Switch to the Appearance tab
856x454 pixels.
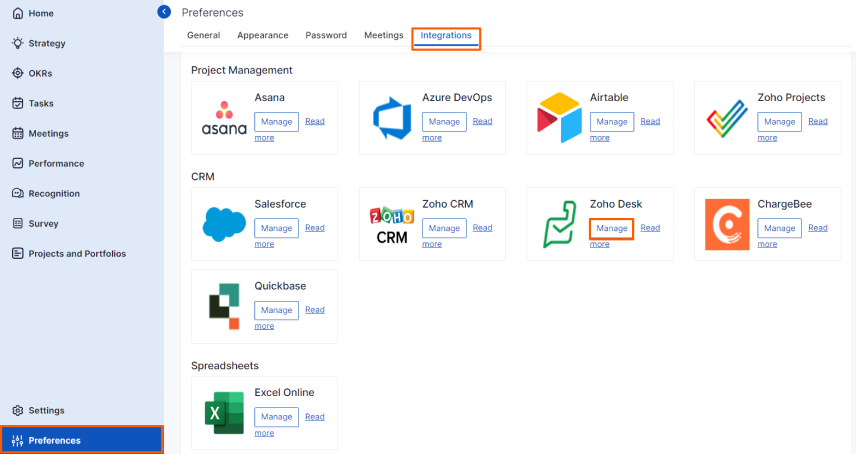[x=263, y=35]
